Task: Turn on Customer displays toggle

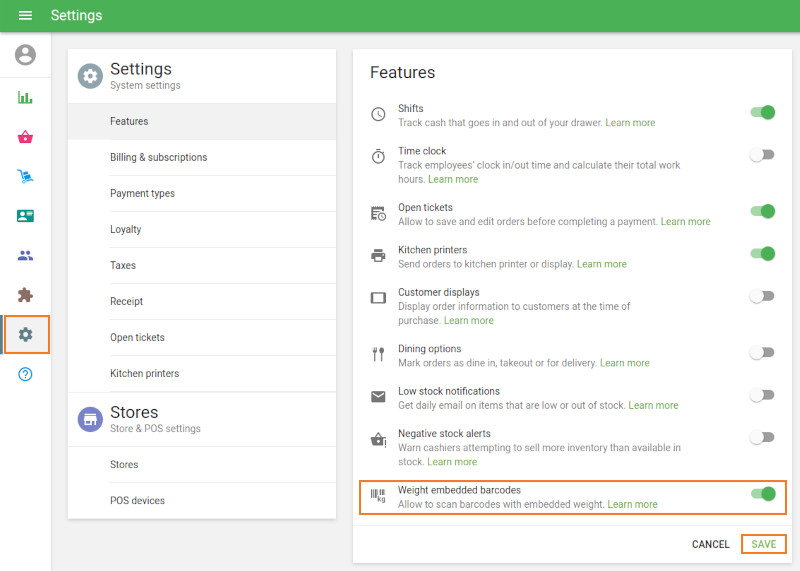Action: [763, 297]
